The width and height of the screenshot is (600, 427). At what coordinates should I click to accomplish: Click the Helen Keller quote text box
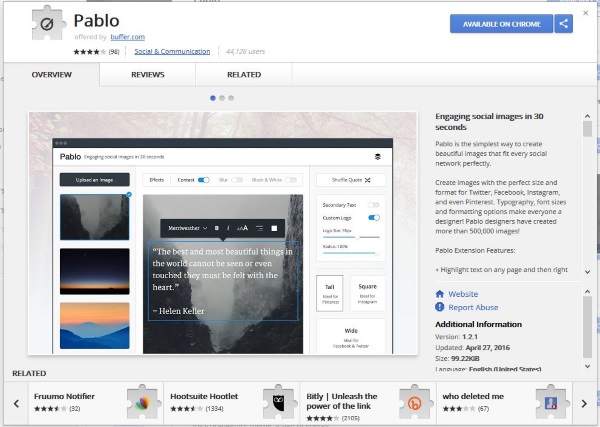(x=223, y=281)
